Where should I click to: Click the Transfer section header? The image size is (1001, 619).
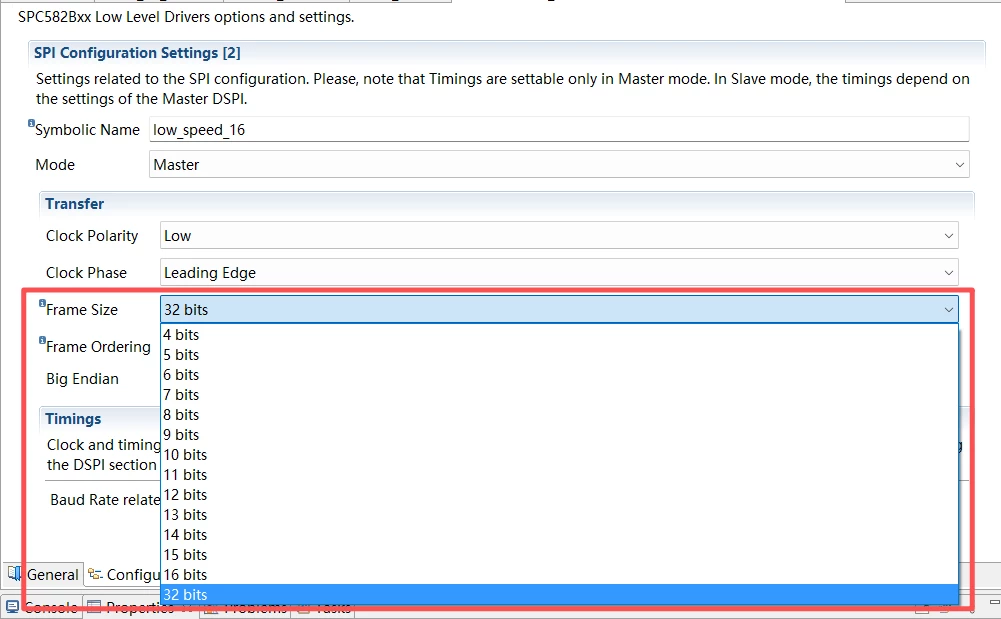75,204
